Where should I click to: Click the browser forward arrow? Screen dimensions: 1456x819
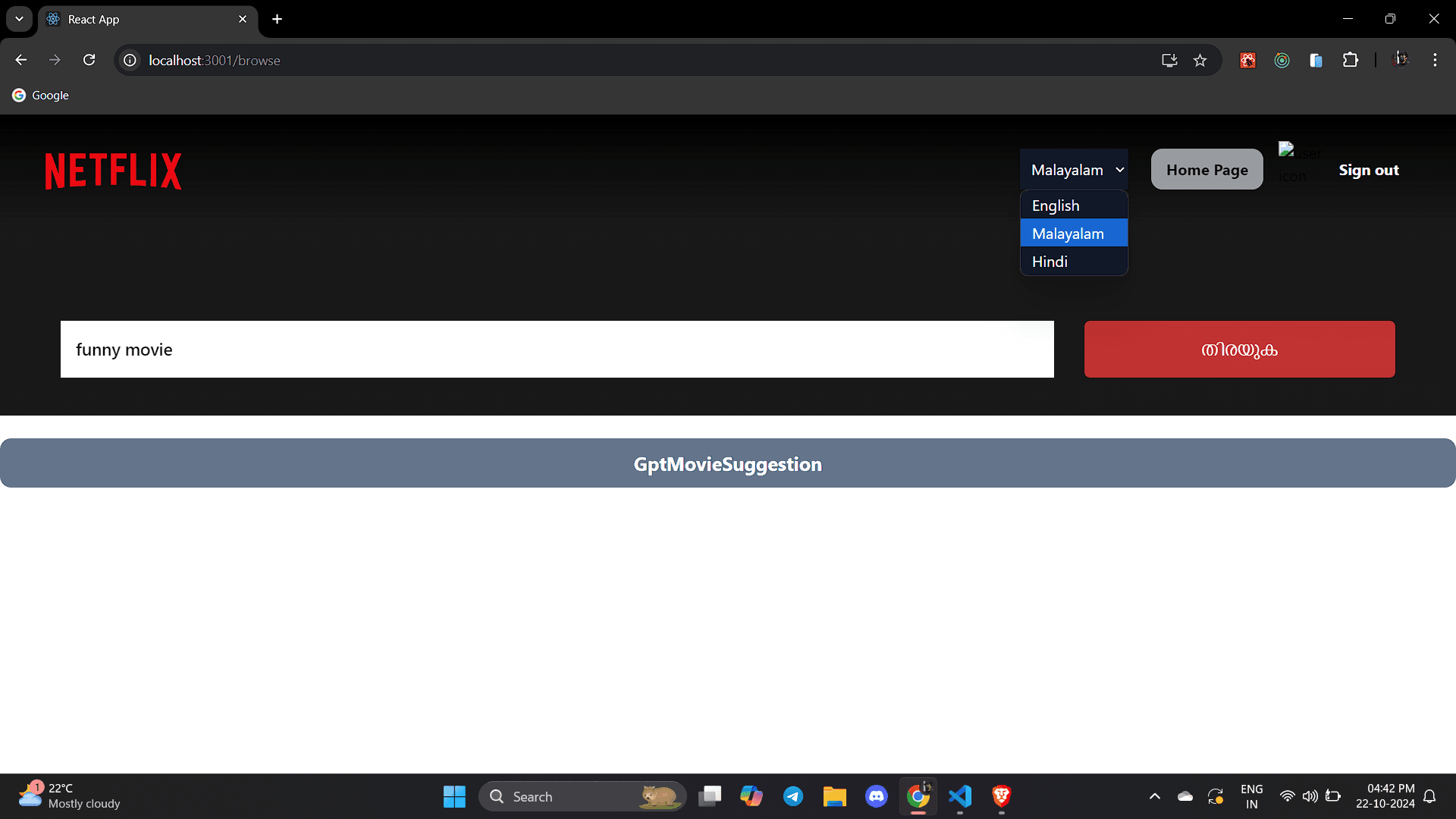(55, 60)
